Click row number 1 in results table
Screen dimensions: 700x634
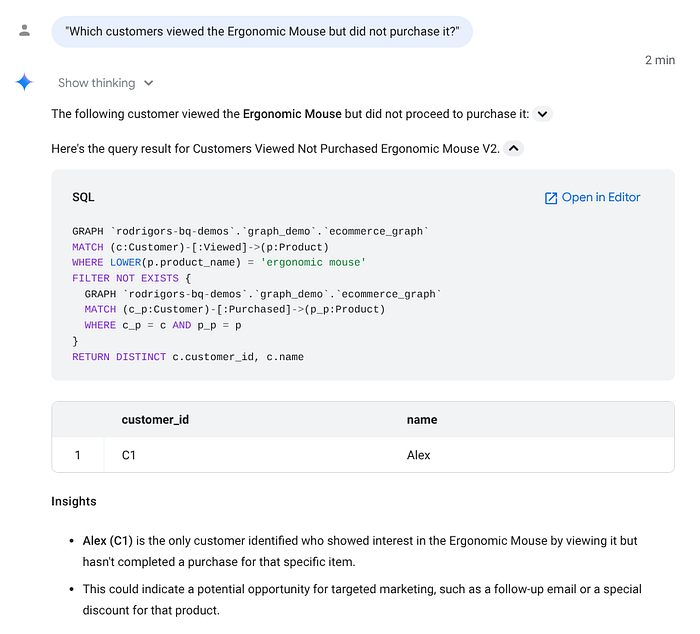click(78, 455)
